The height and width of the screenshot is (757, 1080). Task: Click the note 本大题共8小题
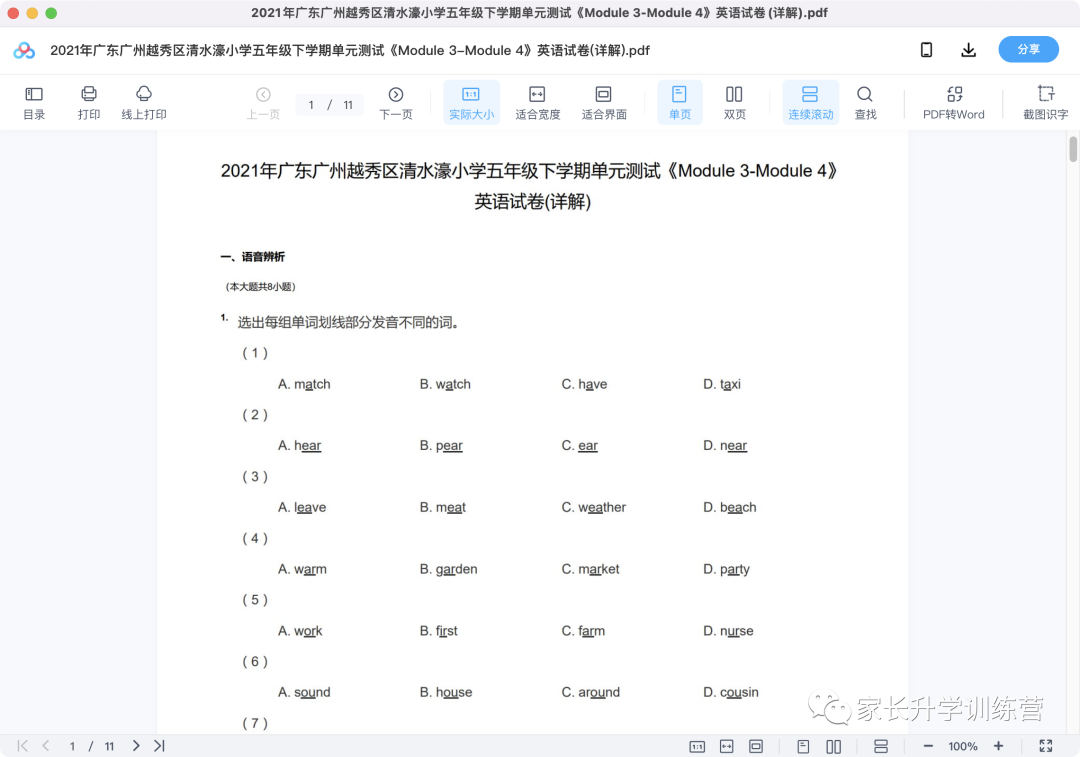[x=260, y=287]
